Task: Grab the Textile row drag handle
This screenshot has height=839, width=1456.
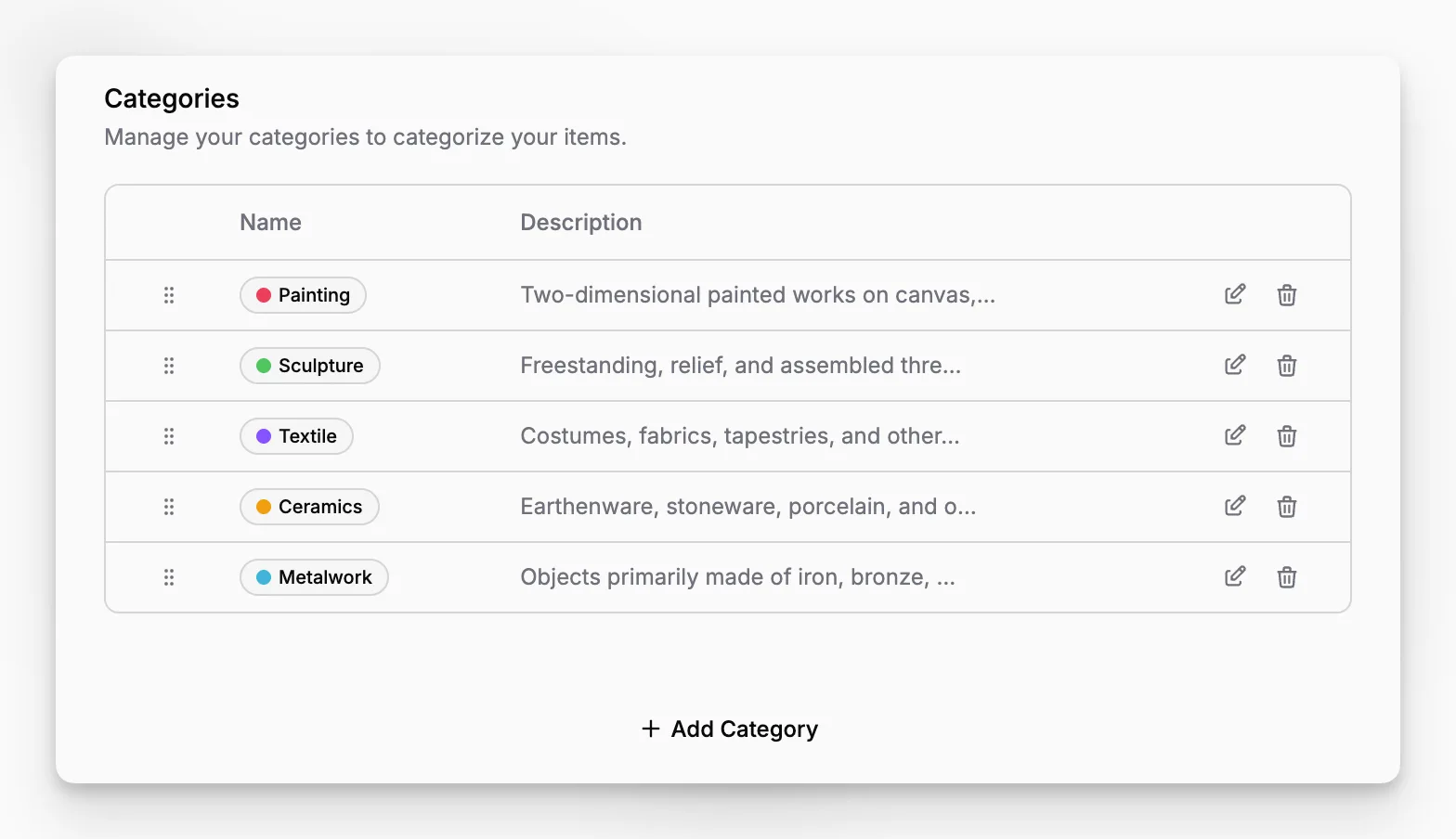Action: [169, 436]
